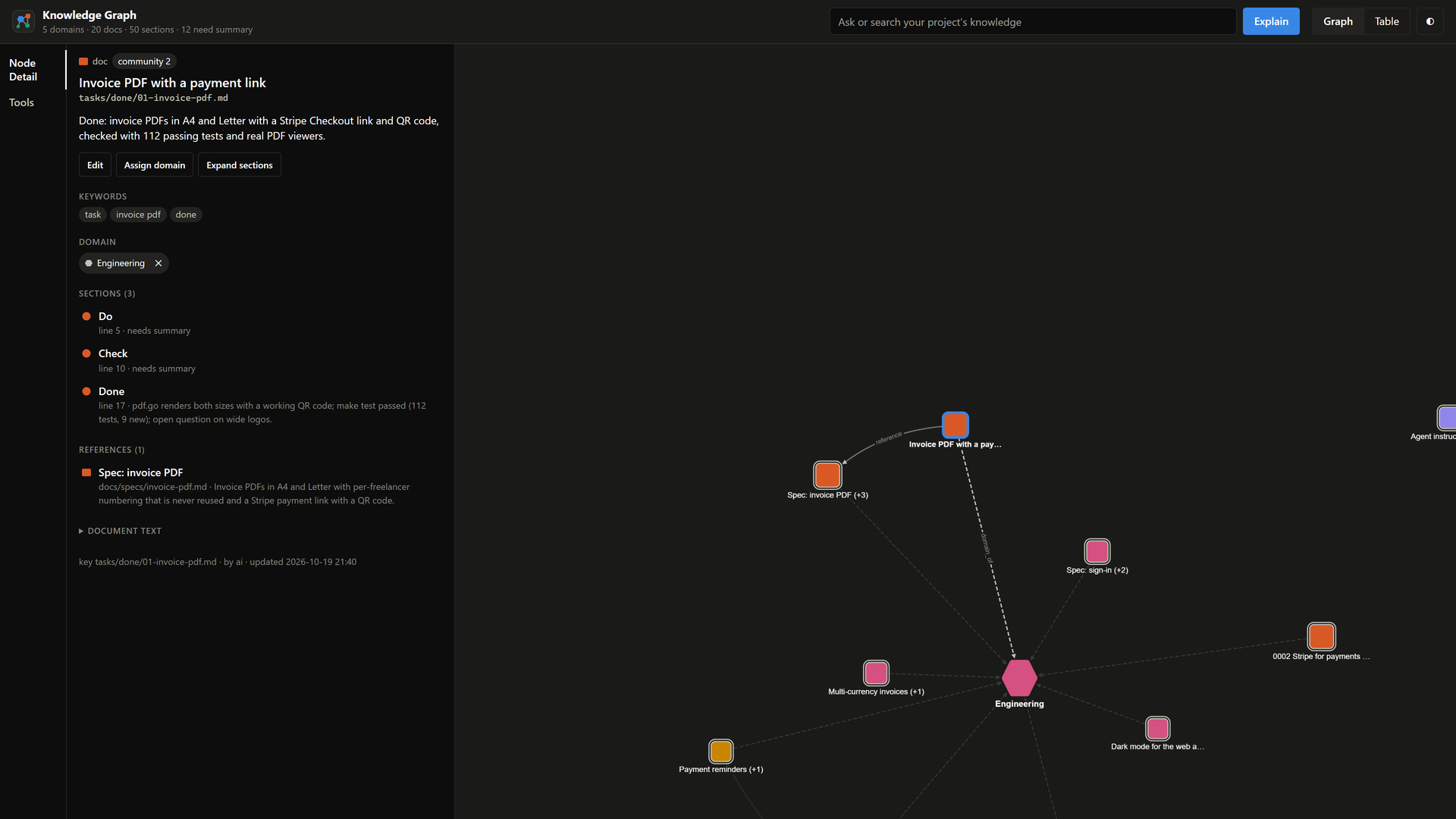Click the 'invoice pdf' keyword chip
1456x819 pixels.
coord(138,215)
